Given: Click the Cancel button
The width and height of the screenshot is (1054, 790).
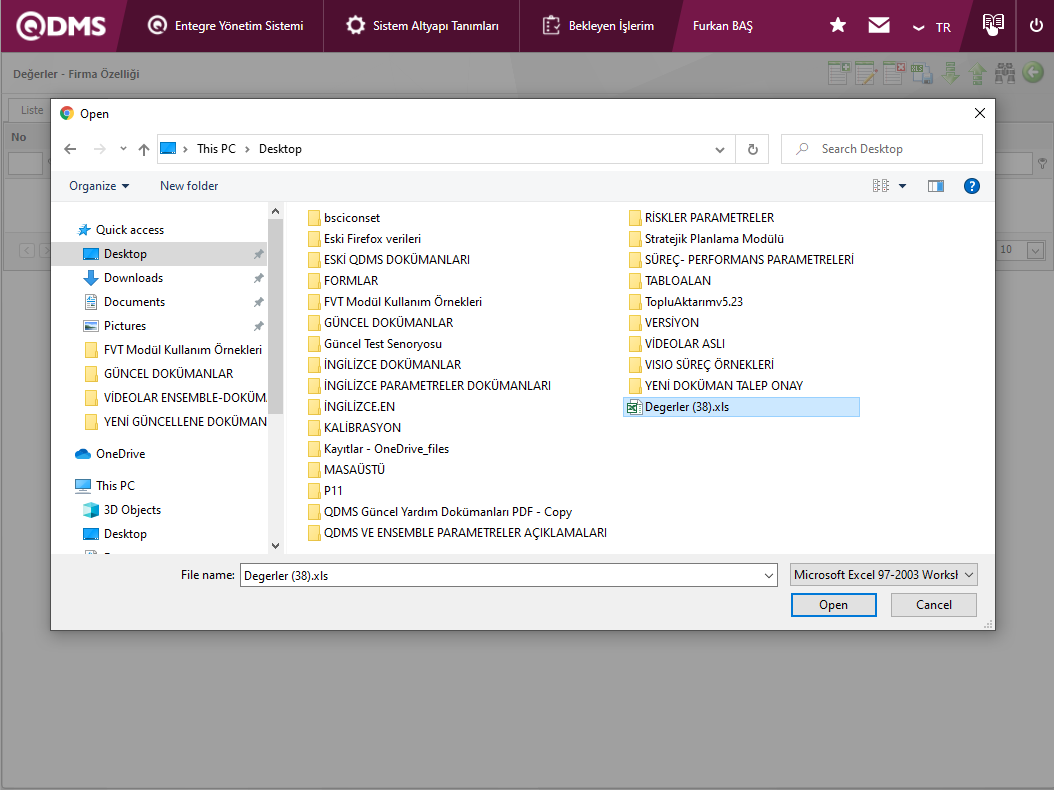Looking at the screenshot, I should click(x=934, y=605).
